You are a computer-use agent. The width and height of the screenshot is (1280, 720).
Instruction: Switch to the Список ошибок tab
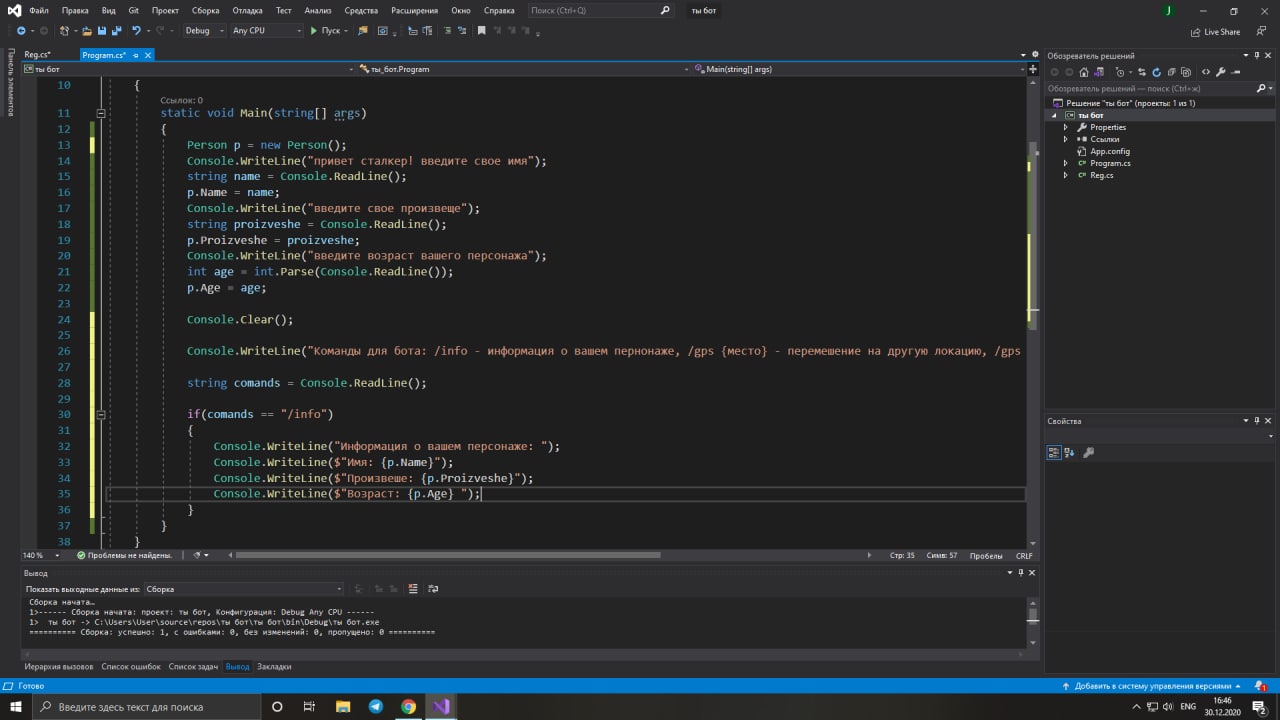coord(130,666)
